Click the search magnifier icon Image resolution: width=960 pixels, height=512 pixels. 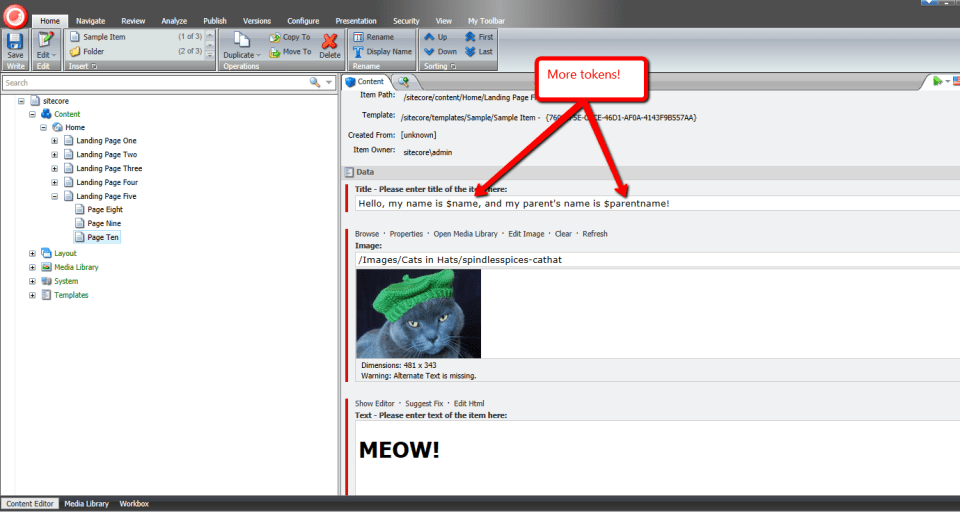pyautogui.click(x=315, y=82)
